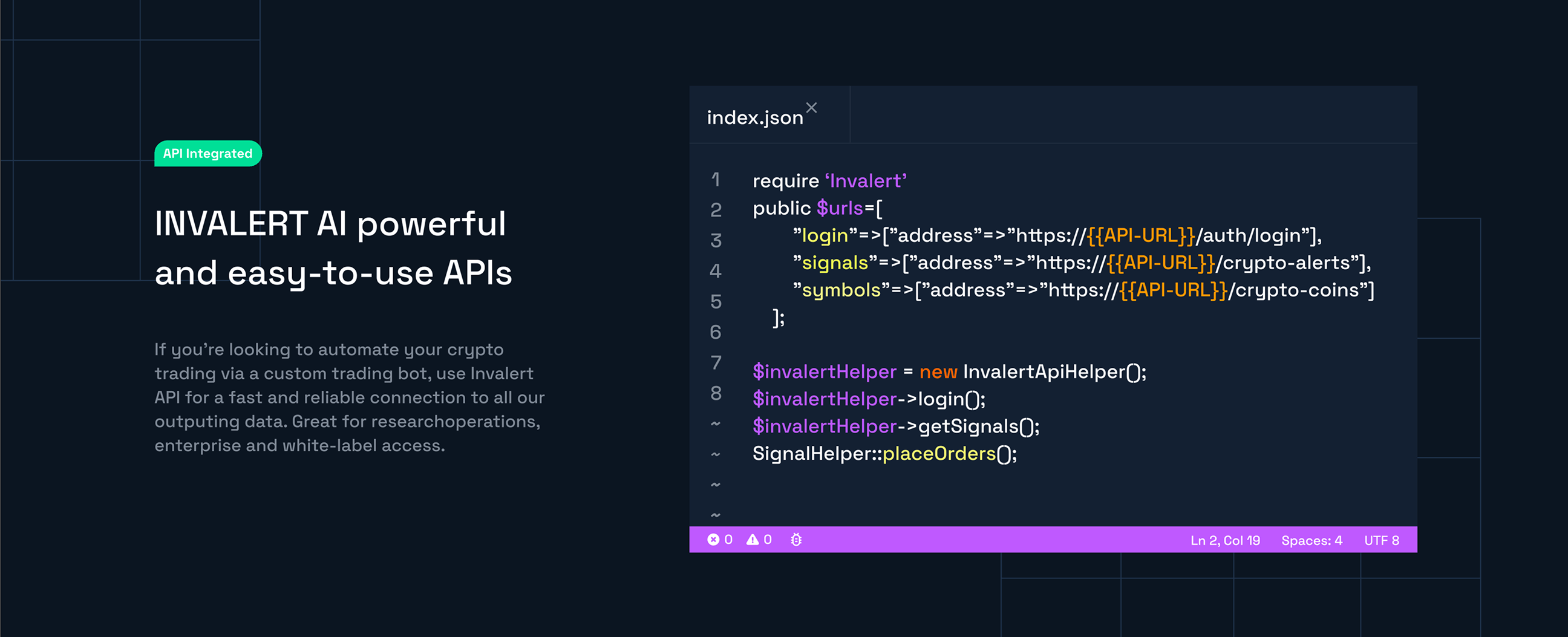1568x637 pixels.
Task: Click the {{API-URL}} placeholder in login line
Action: click(x=1142, y=236)
